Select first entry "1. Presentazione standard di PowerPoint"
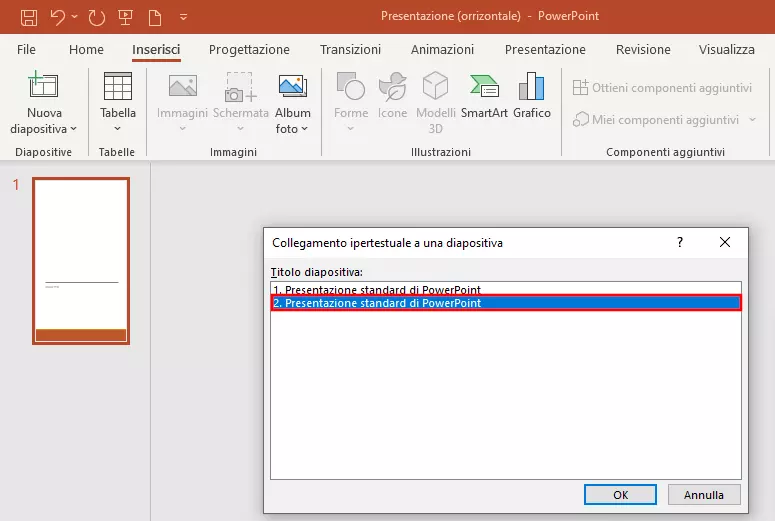The width and height of the screenshot is (775, 521). (377, 290)
